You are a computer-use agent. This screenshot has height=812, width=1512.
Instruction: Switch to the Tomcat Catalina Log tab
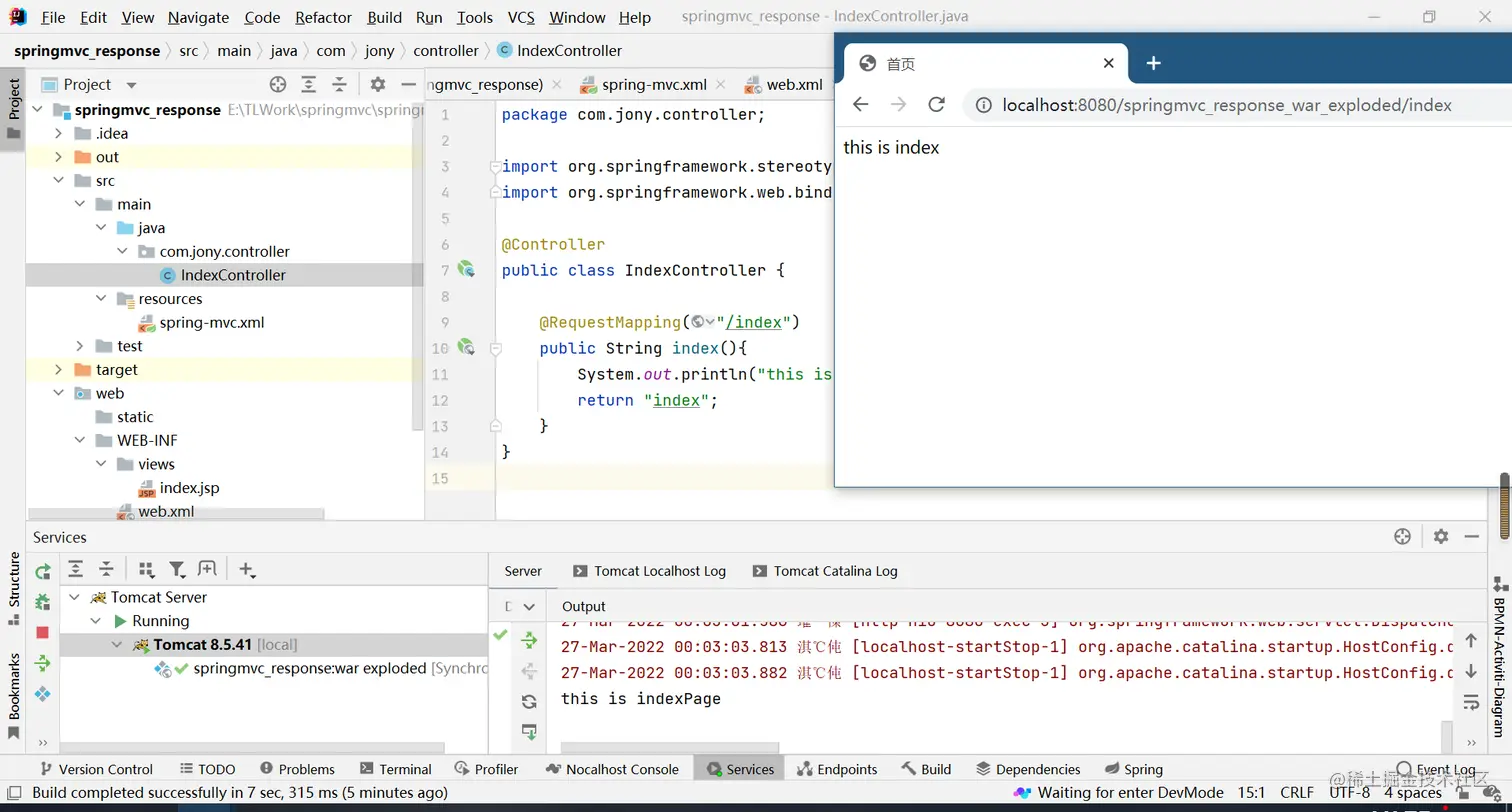pos(834,571)
